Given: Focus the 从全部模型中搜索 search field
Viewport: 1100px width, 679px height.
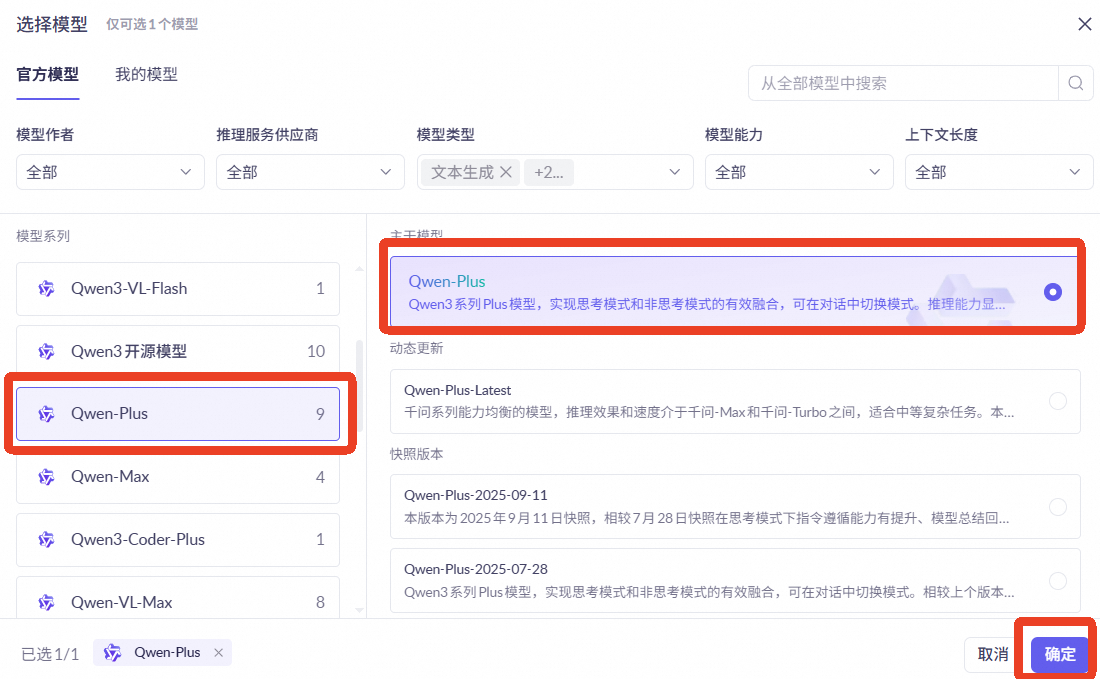Looking at the screenshot, I should (903, 83).
